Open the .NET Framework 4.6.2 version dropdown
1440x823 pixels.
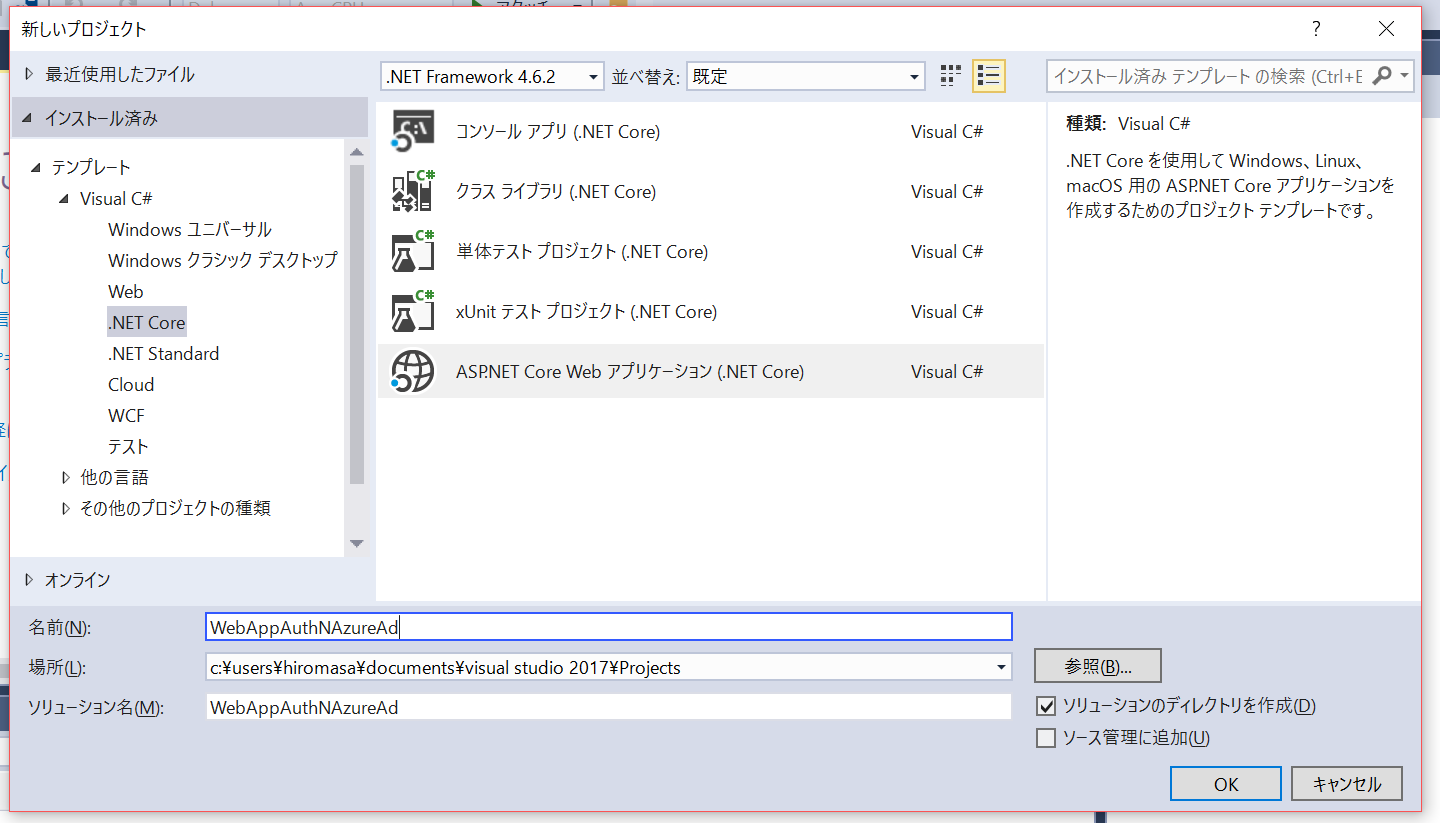(x=592, y=75)
